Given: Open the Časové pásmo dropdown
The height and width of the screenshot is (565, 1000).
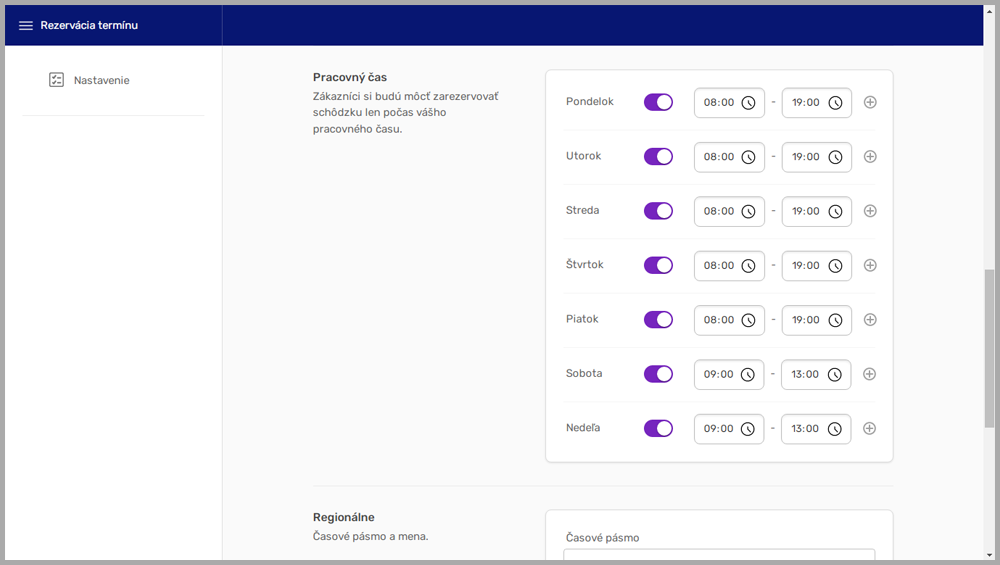Looking at the screenshot, I should pyautogui.click(x=718, y=556).
